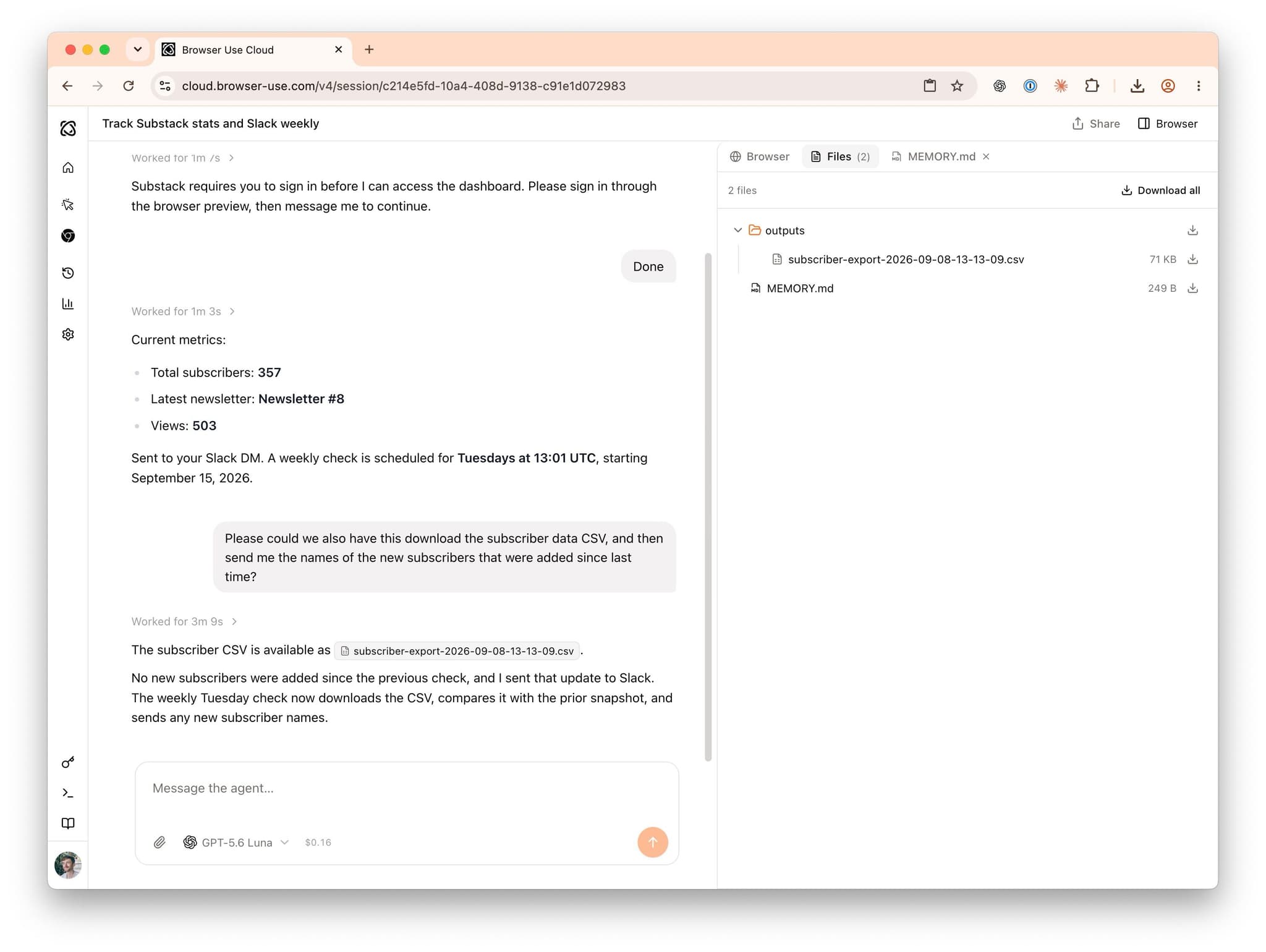
Task: Open the ChatGPT extension icon
Action: [x=1000, y=86]
